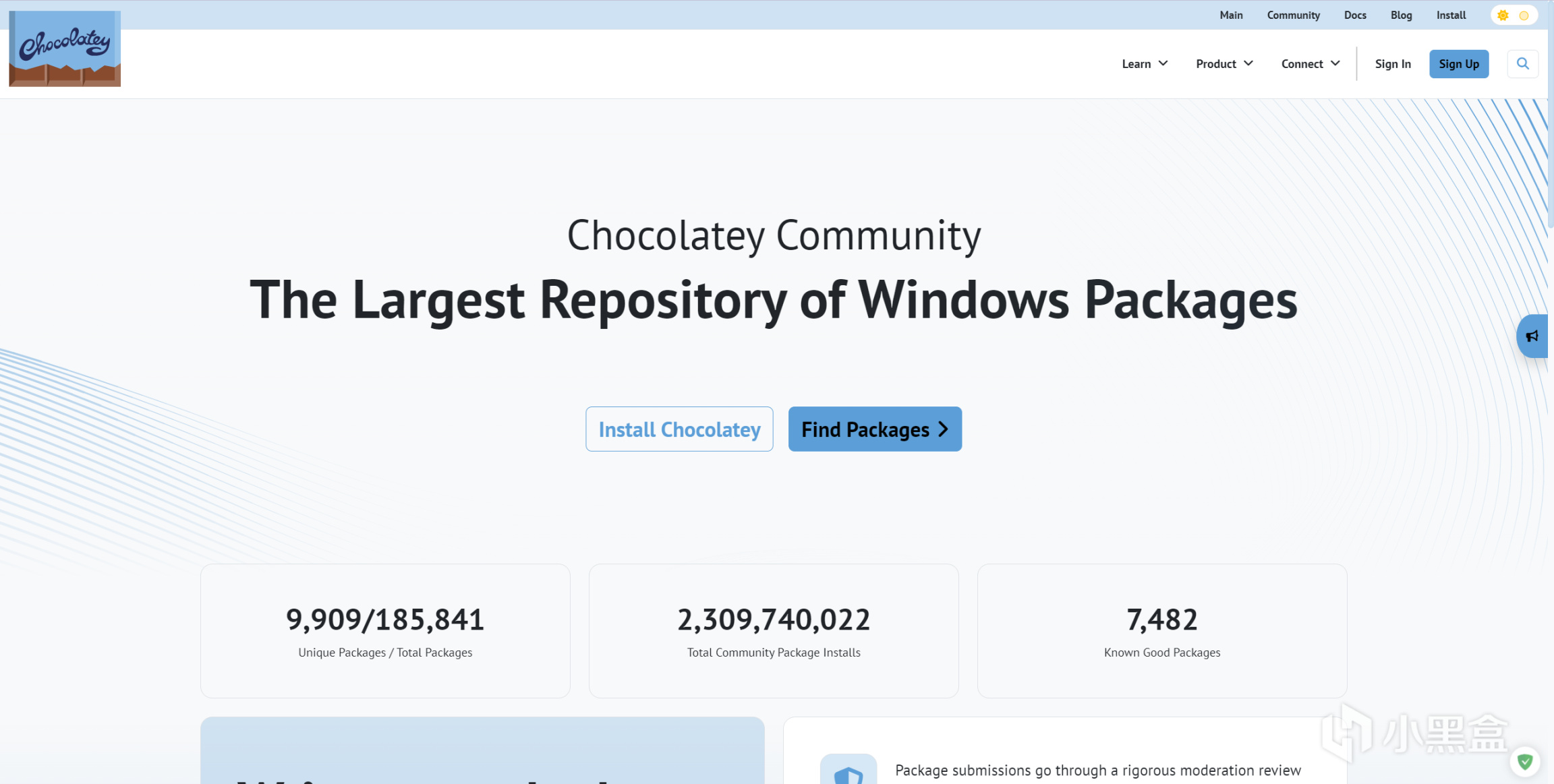Image resolution: width=1554 pixels, height=784 pixels.
Task: Click the Chocolatey logo
Action: 65,49
